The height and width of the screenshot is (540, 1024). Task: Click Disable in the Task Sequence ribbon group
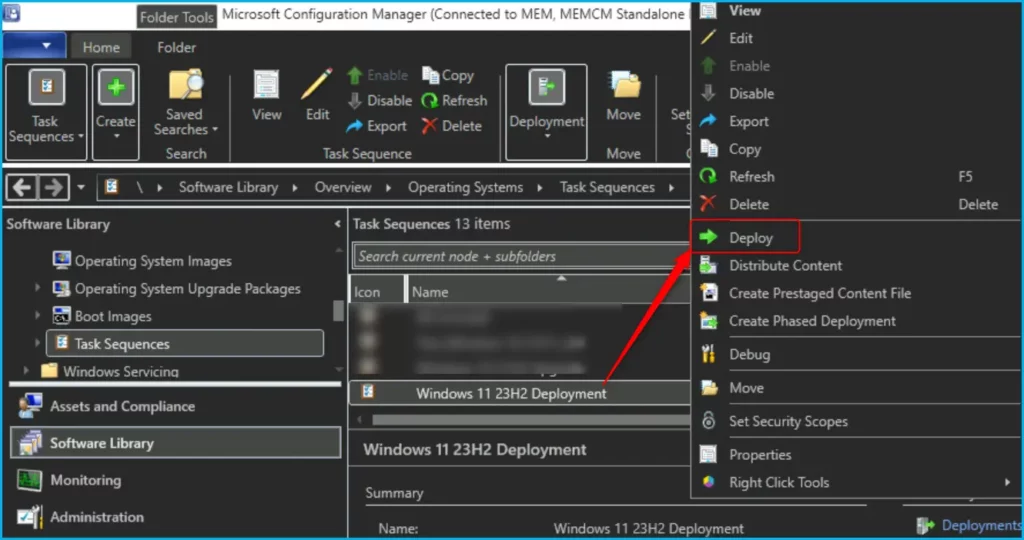(380, 101)
